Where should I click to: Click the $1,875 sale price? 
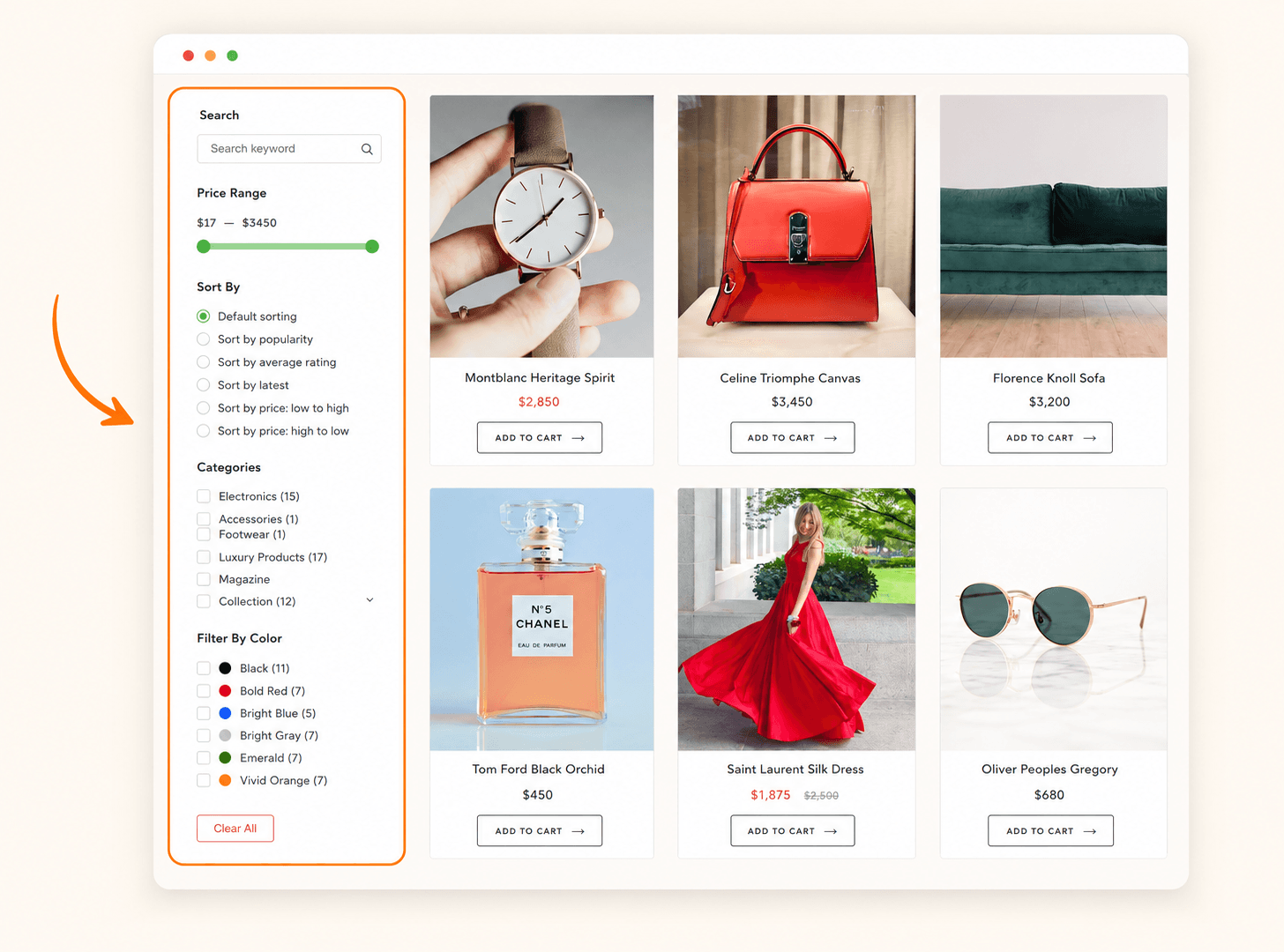(x=771, y=795)
